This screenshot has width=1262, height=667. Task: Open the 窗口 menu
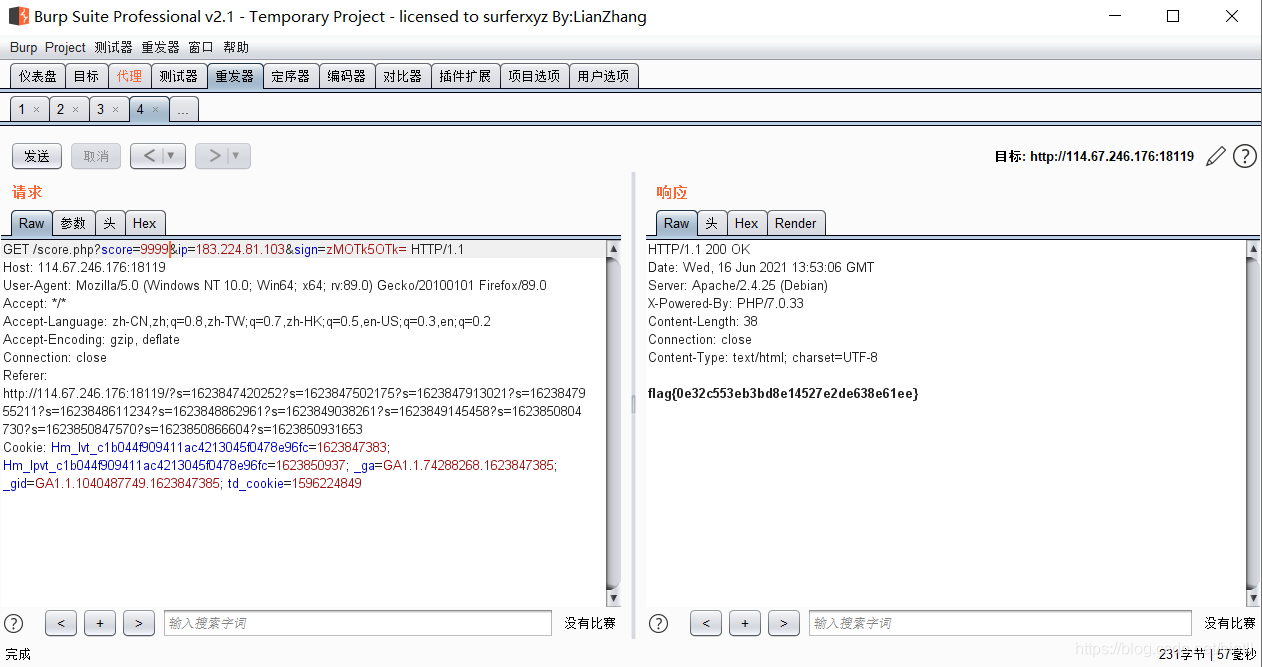pos(201,47)
